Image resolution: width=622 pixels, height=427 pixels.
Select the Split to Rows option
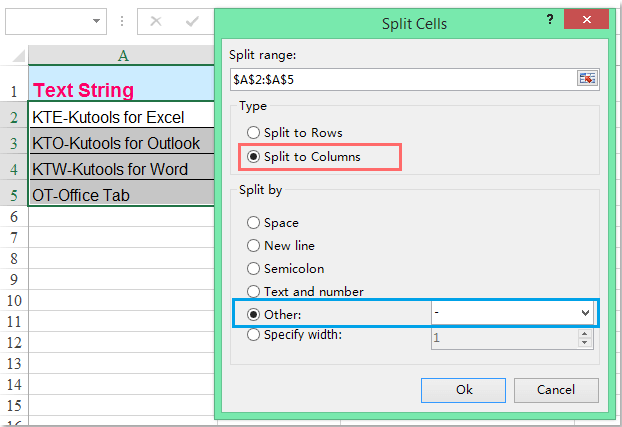coord(254,132)
